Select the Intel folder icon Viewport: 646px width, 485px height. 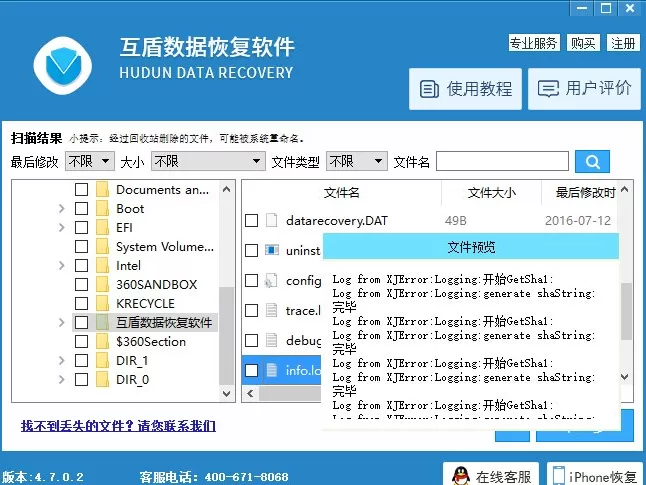pyautogui.click(x=102, y=265)
